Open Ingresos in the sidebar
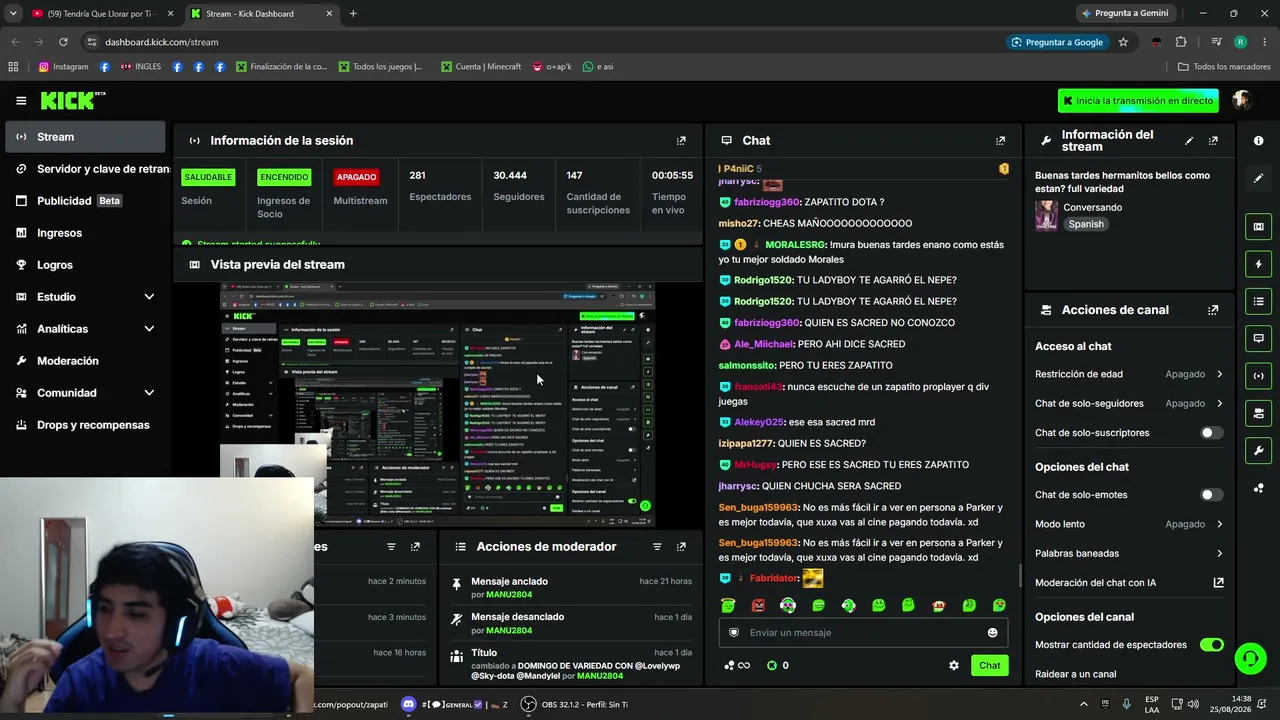This screenshot has height=720, width=1280. (x=85, y=233)
